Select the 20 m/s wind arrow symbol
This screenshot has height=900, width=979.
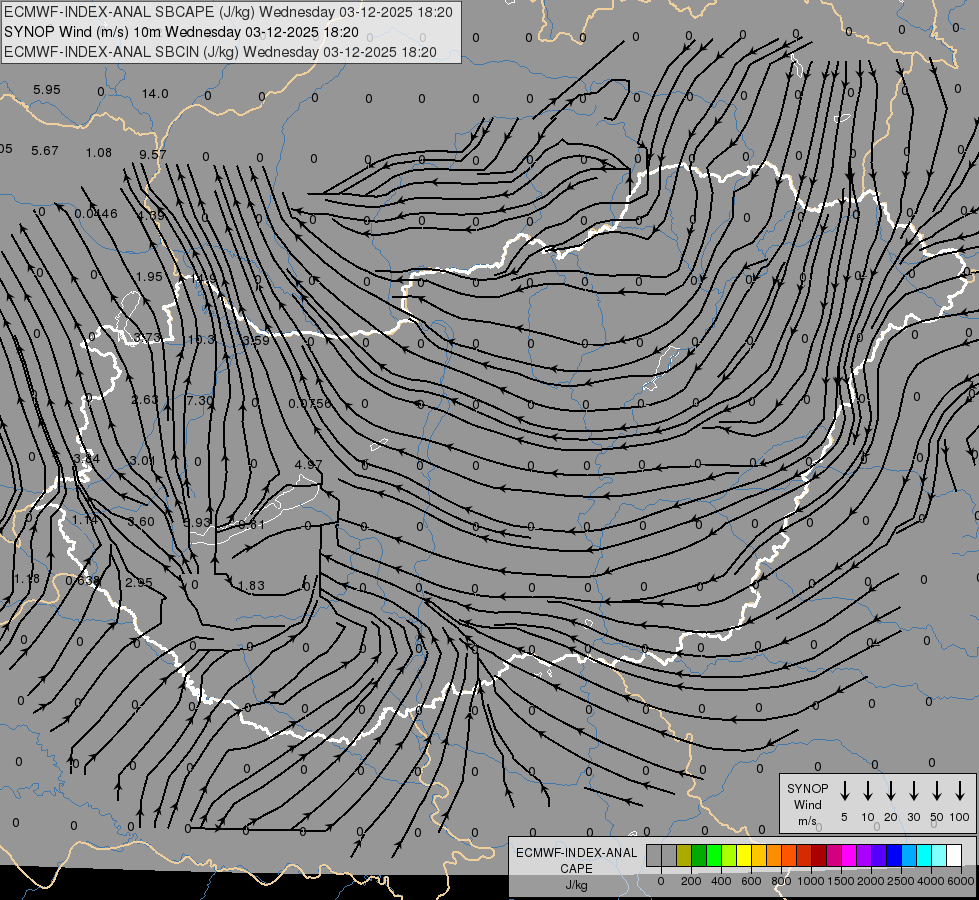coord(891,791)
